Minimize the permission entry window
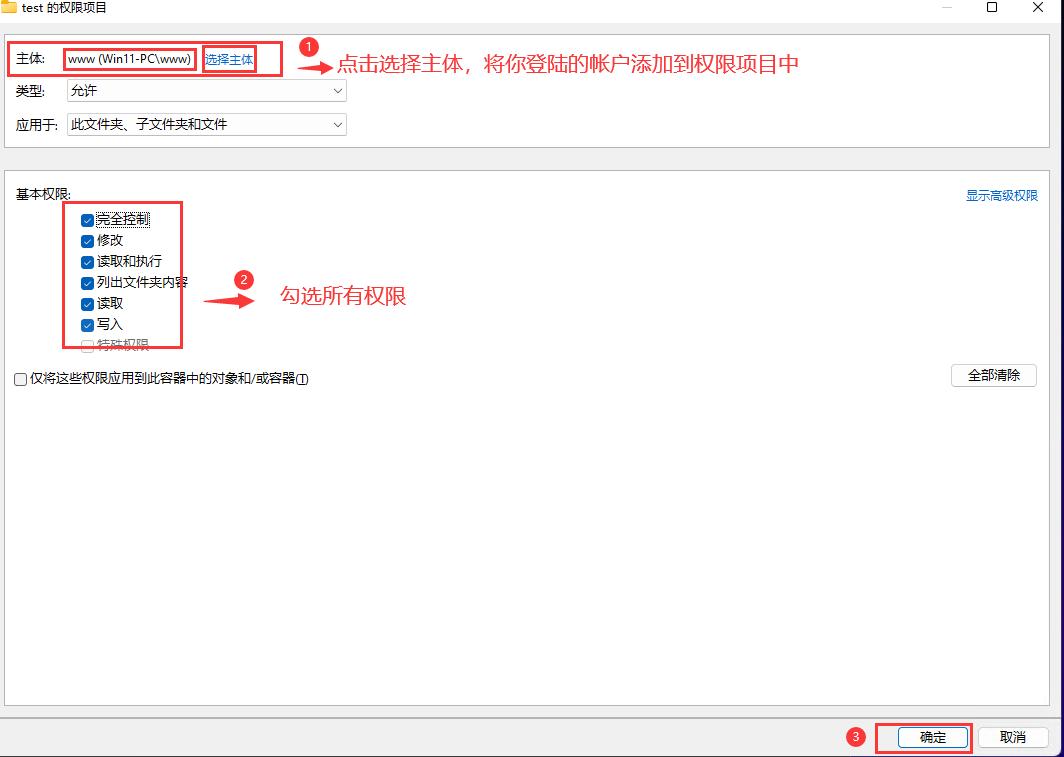 (x=946, y=9)
